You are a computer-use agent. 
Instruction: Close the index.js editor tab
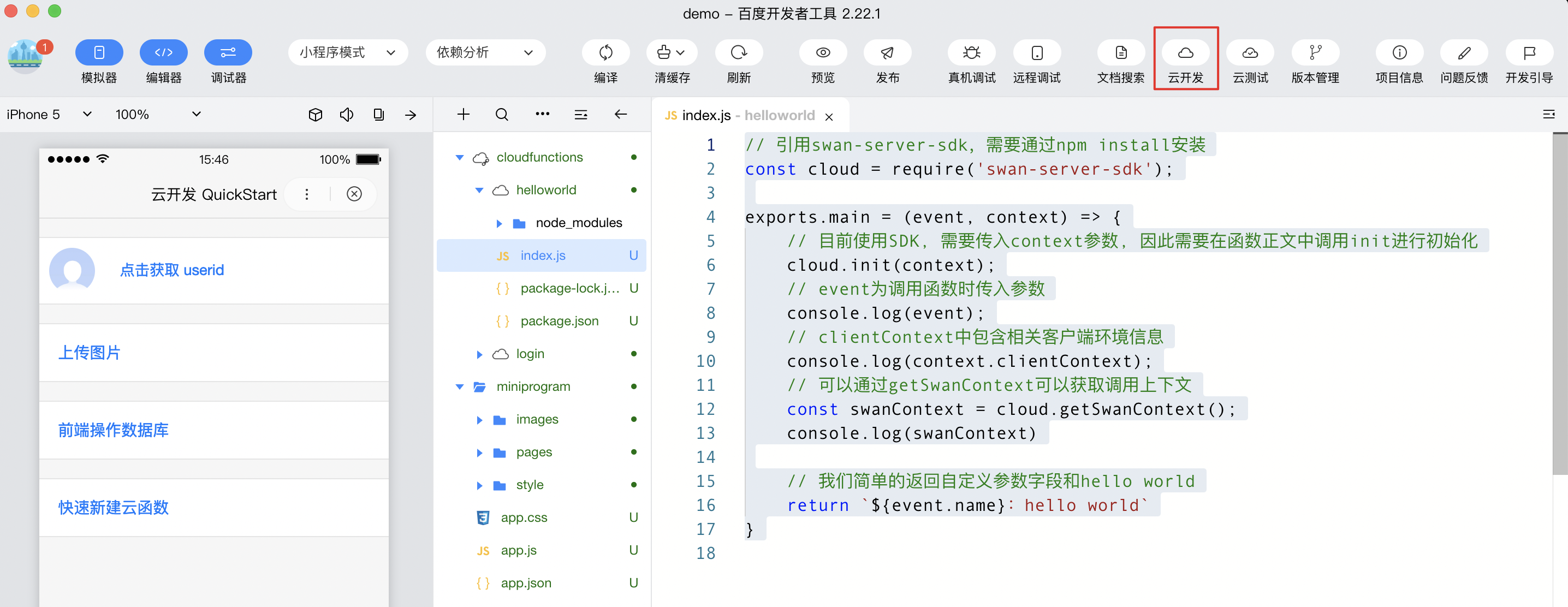(x=828, y=116)
